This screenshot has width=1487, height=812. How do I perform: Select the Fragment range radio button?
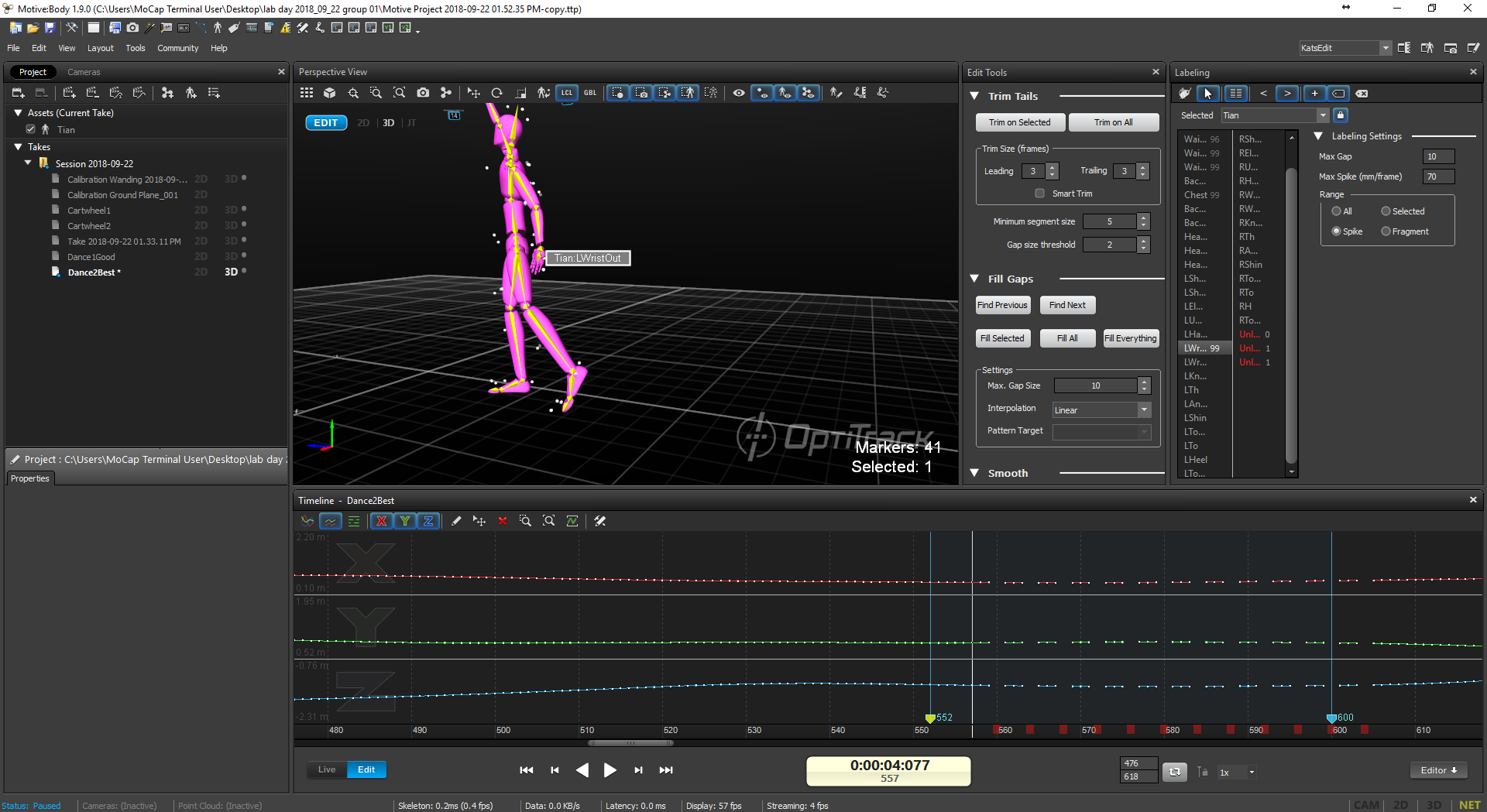[x=1386, y=231]
